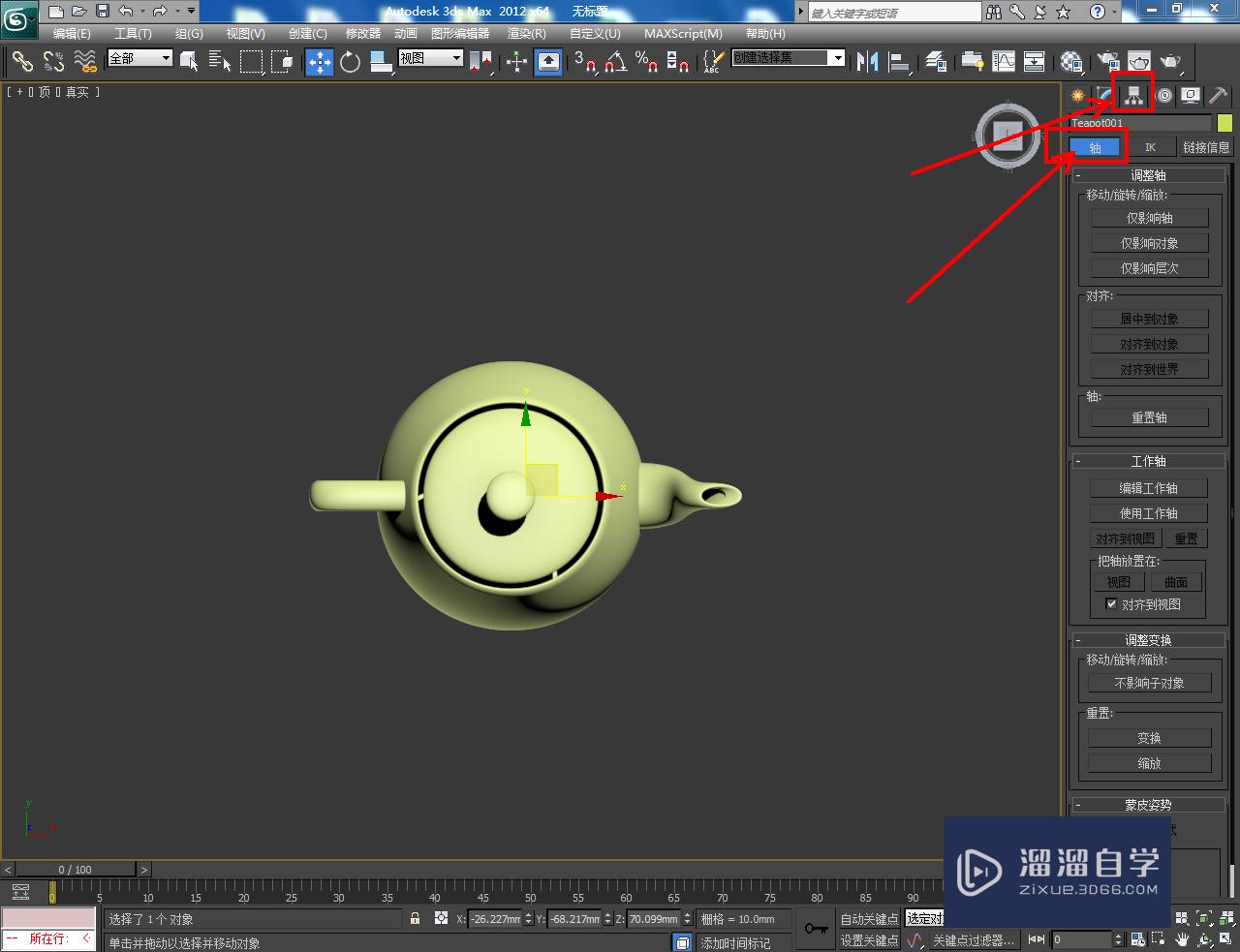The width and height of the screenshot is (1240, 952).
Task: Click the Save File disk icon
Action: (x=102, y=12)
